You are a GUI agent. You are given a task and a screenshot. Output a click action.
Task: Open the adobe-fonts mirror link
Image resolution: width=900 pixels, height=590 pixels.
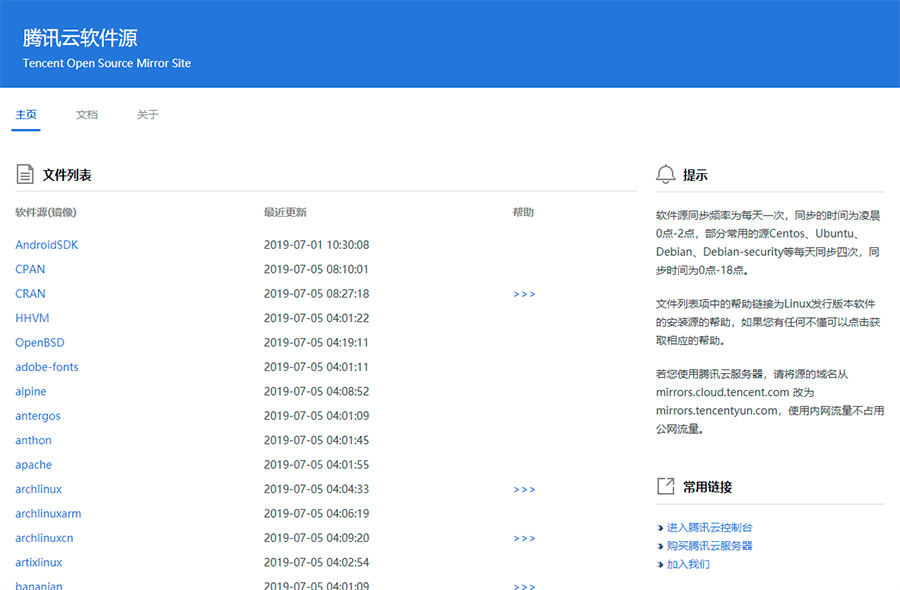click(46, 367)
